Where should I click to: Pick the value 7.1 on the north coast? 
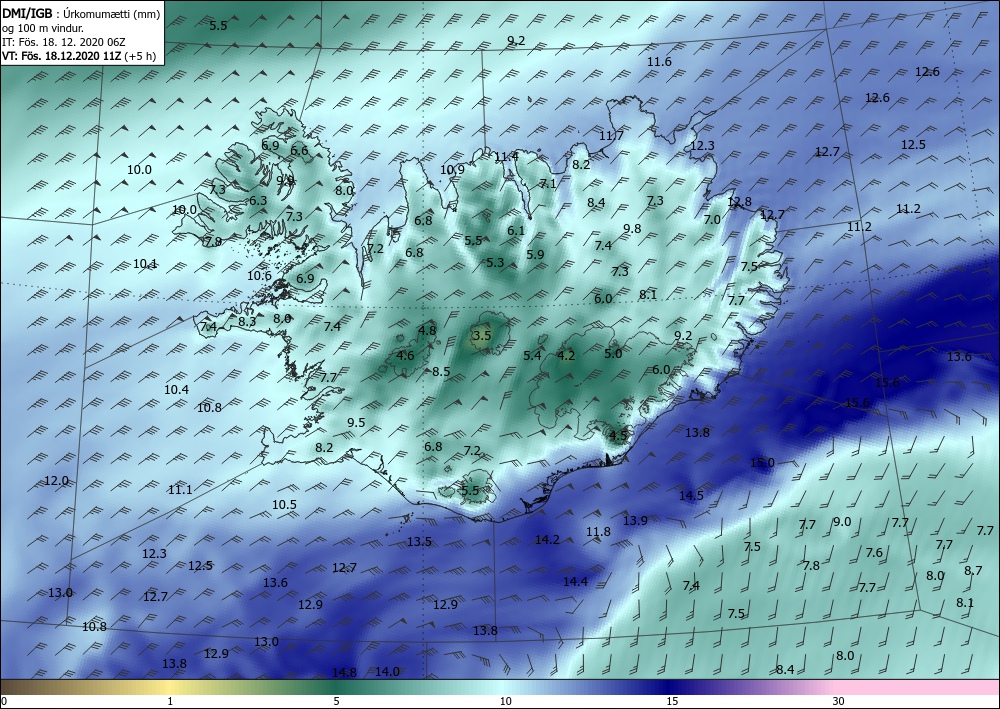click(548, 184)
